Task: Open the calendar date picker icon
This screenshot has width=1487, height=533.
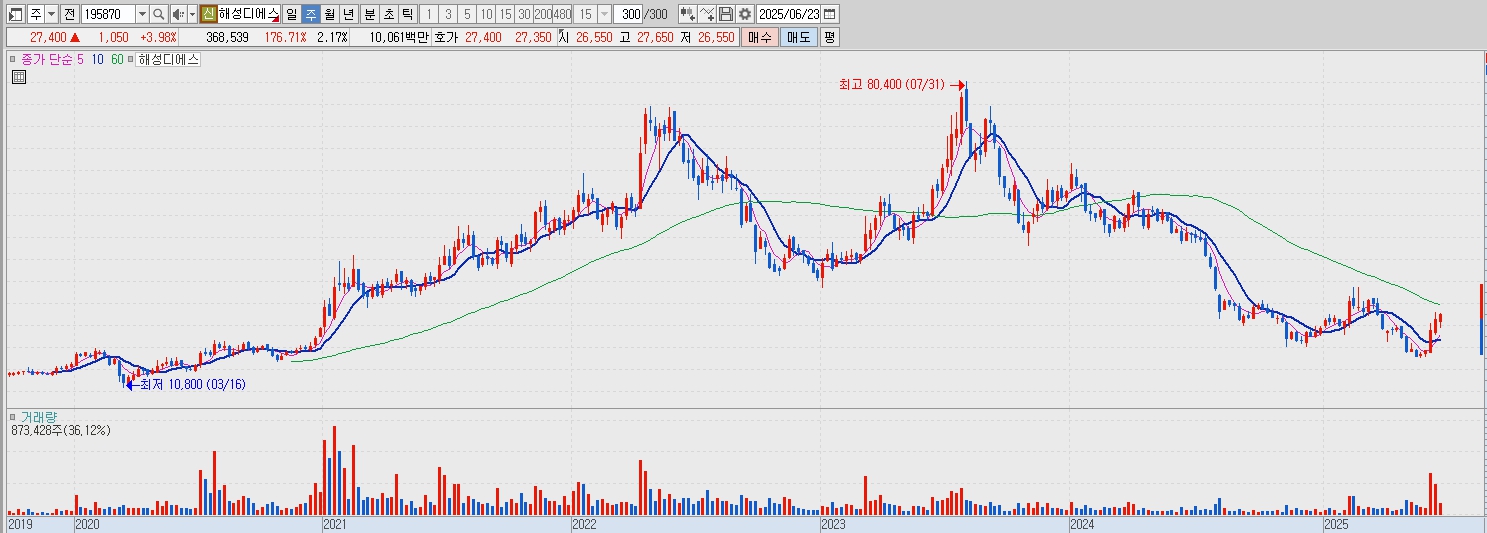Action: pyautogui.click(x=830, y=14)
